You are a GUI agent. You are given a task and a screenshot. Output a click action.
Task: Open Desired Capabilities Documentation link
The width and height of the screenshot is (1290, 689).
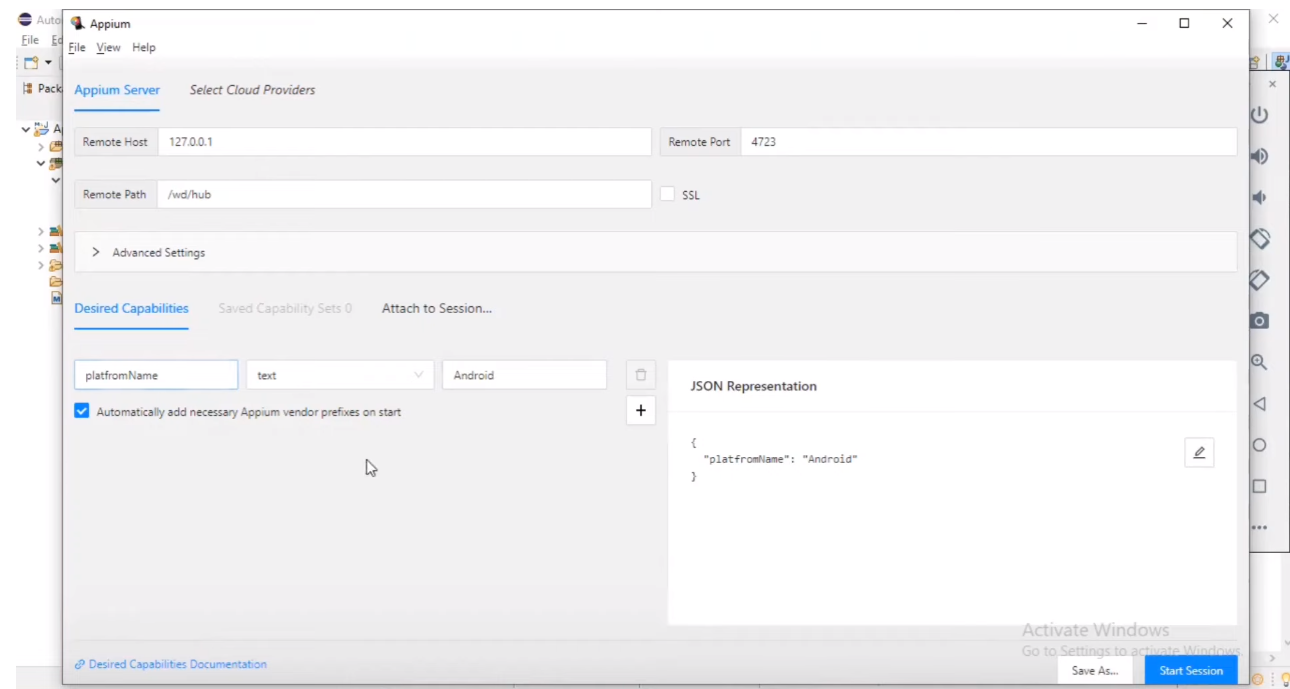tap(171, 664)
